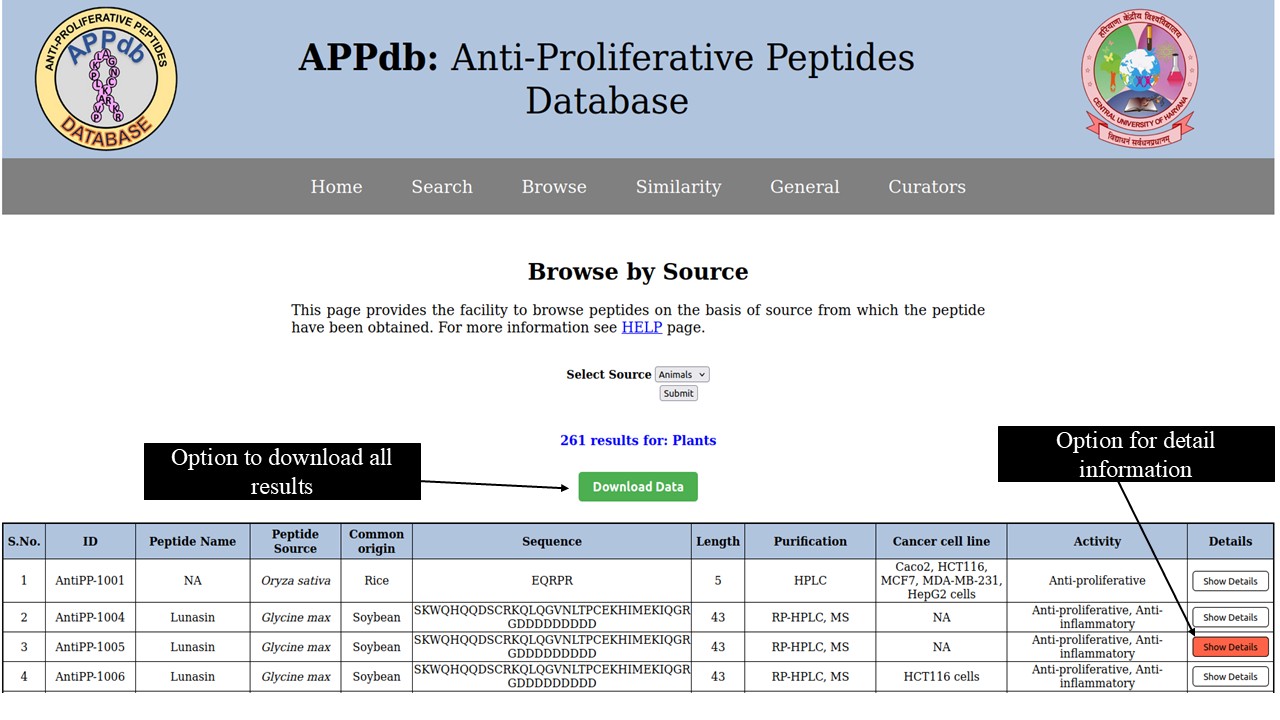Click the Select Source label
Image resolution: width=1280 pixels, height=720 pixels.
(608, 375)
